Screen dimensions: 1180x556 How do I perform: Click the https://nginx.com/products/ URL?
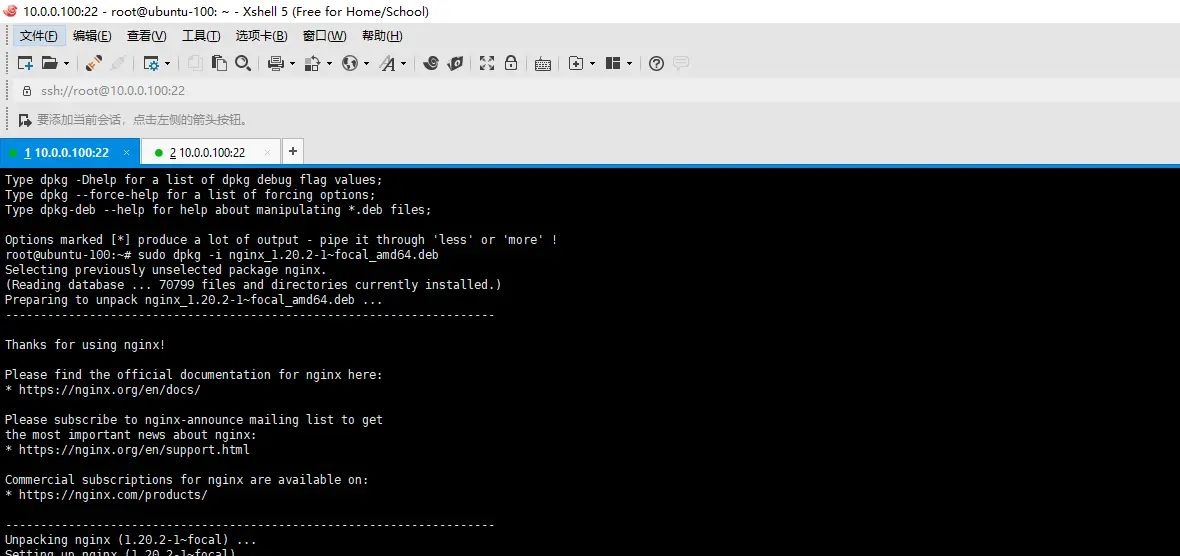click(x=113, y=495)
